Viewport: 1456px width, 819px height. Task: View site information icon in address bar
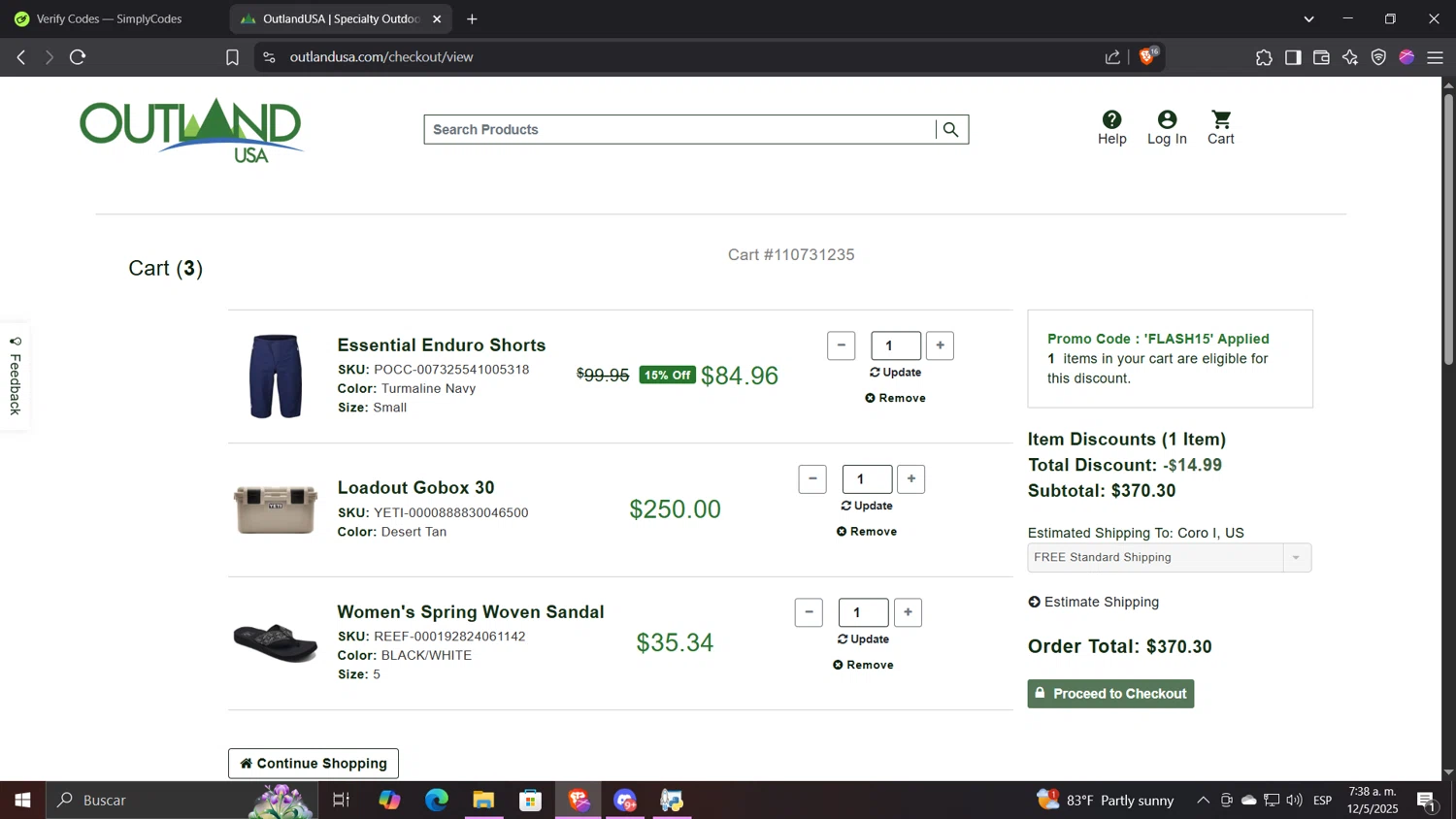tap(269, 57)
